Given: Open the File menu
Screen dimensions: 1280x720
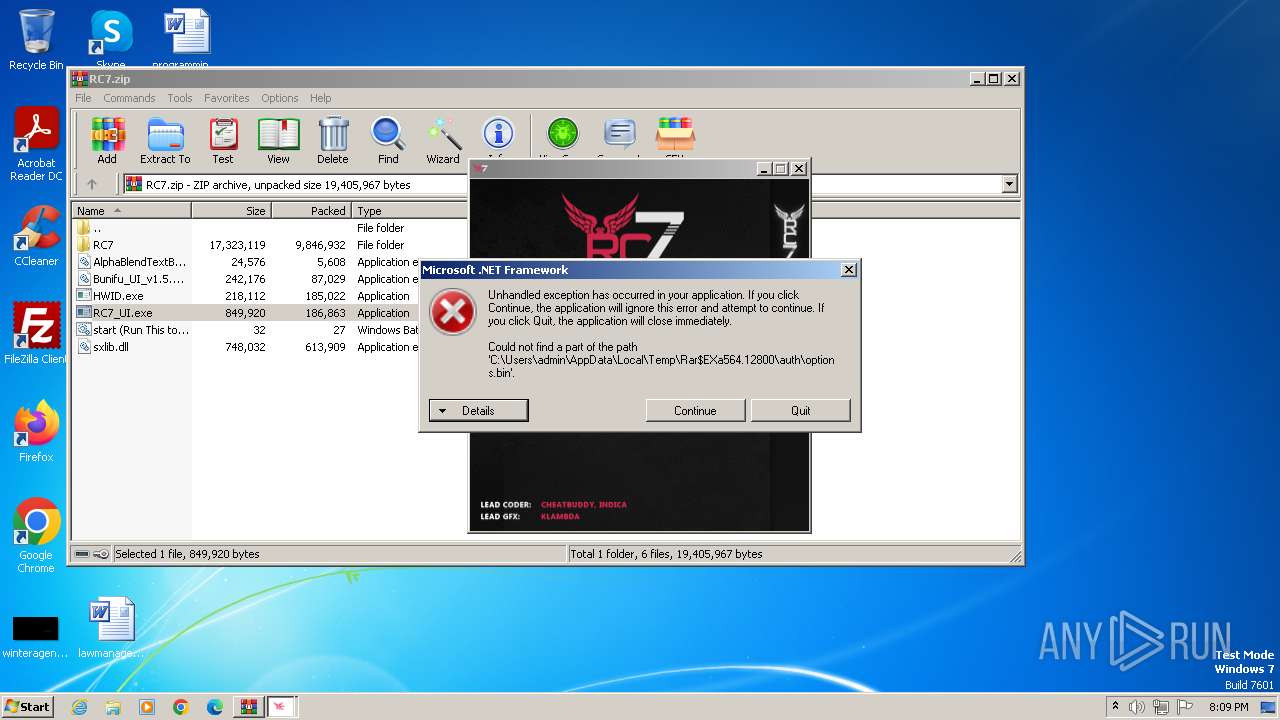Looking at the screenshot, I should 83,98.
